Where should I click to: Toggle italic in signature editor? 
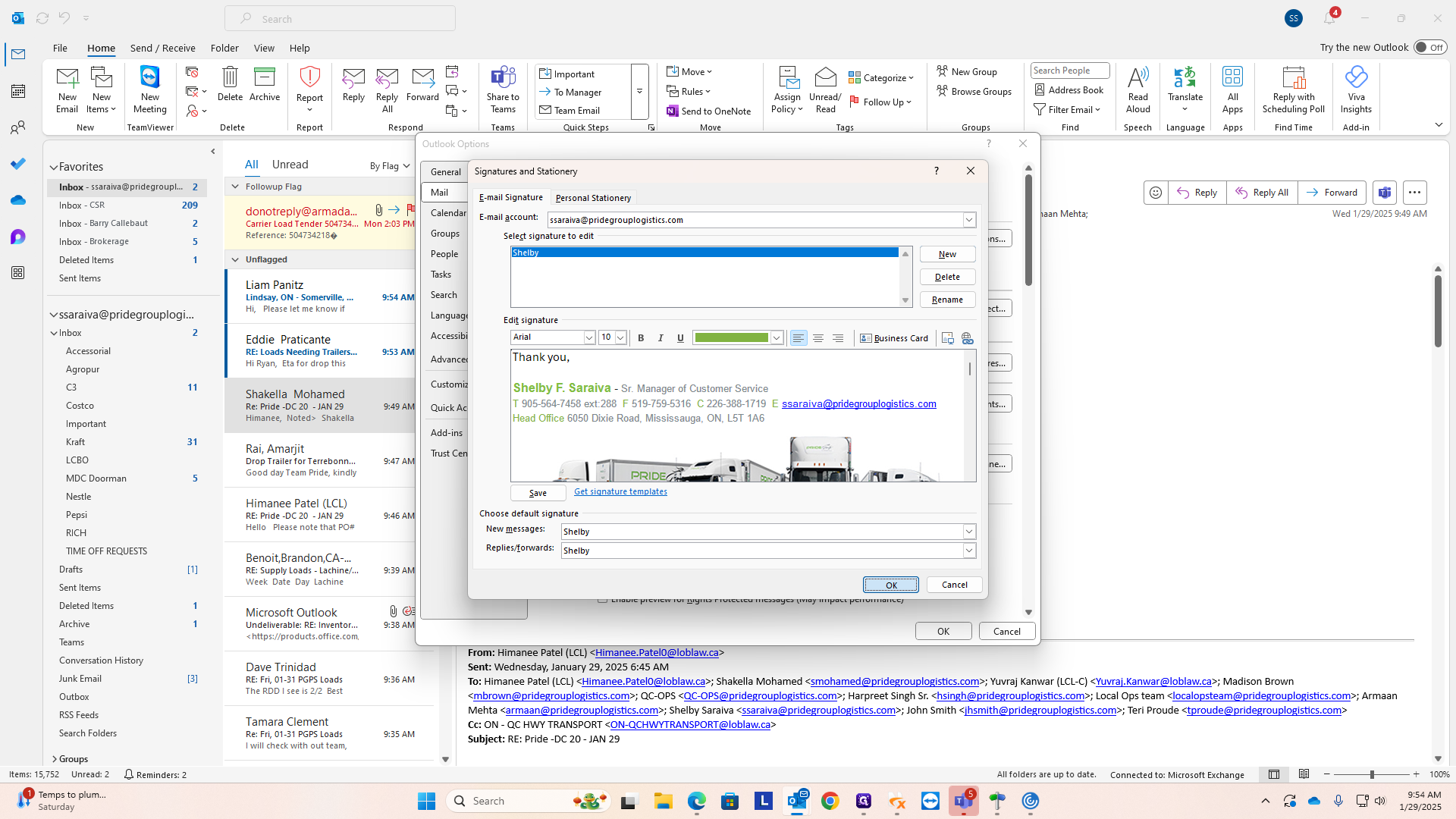(x=661, y=338)
